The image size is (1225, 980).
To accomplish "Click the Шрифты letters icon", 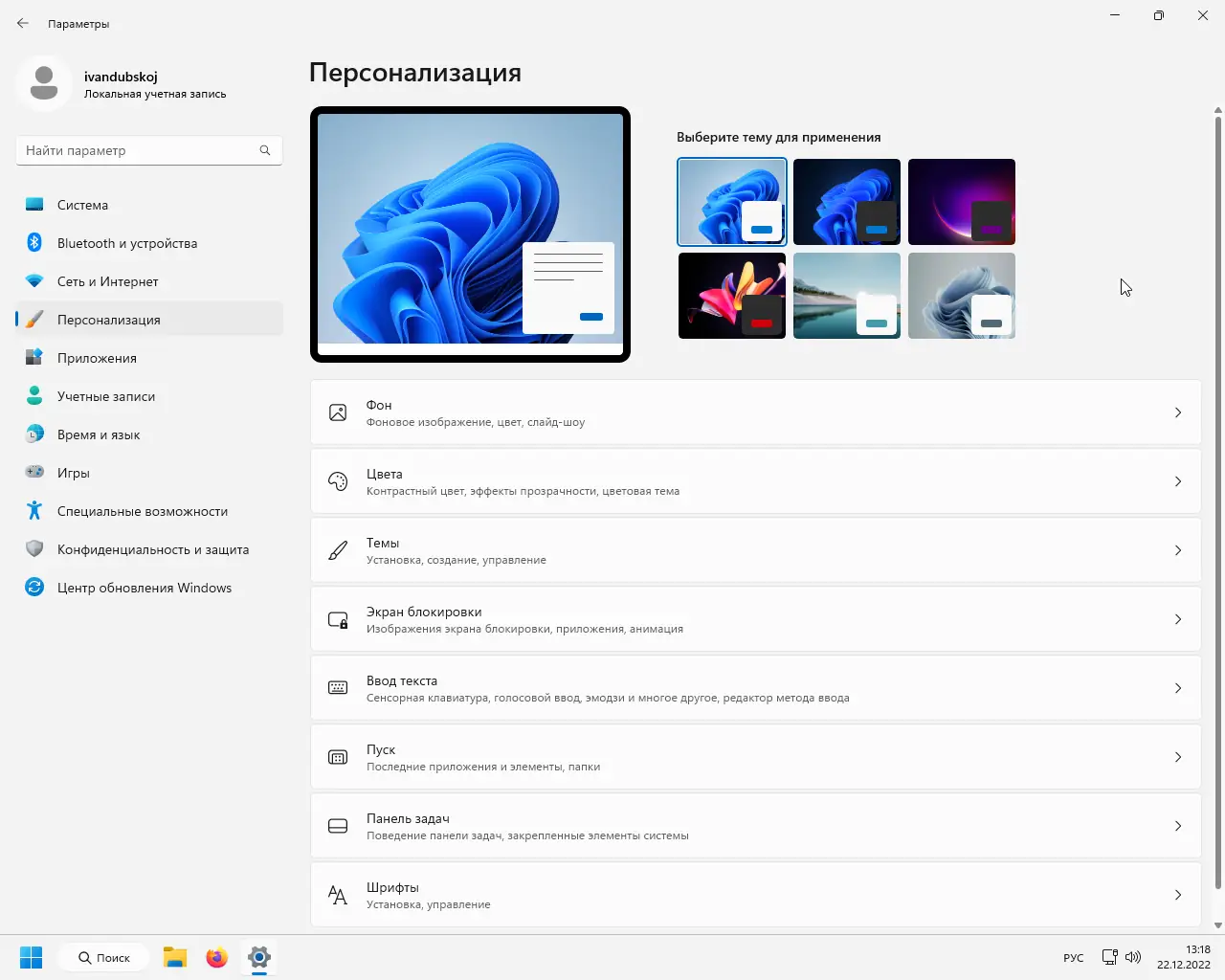I will (337, 895).
